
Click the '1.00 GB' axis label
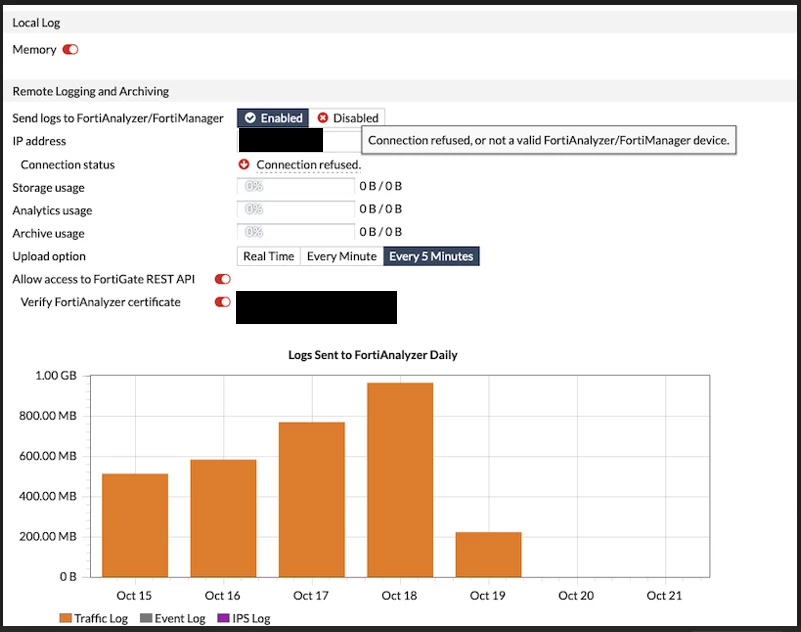click(x=56, y=376)
